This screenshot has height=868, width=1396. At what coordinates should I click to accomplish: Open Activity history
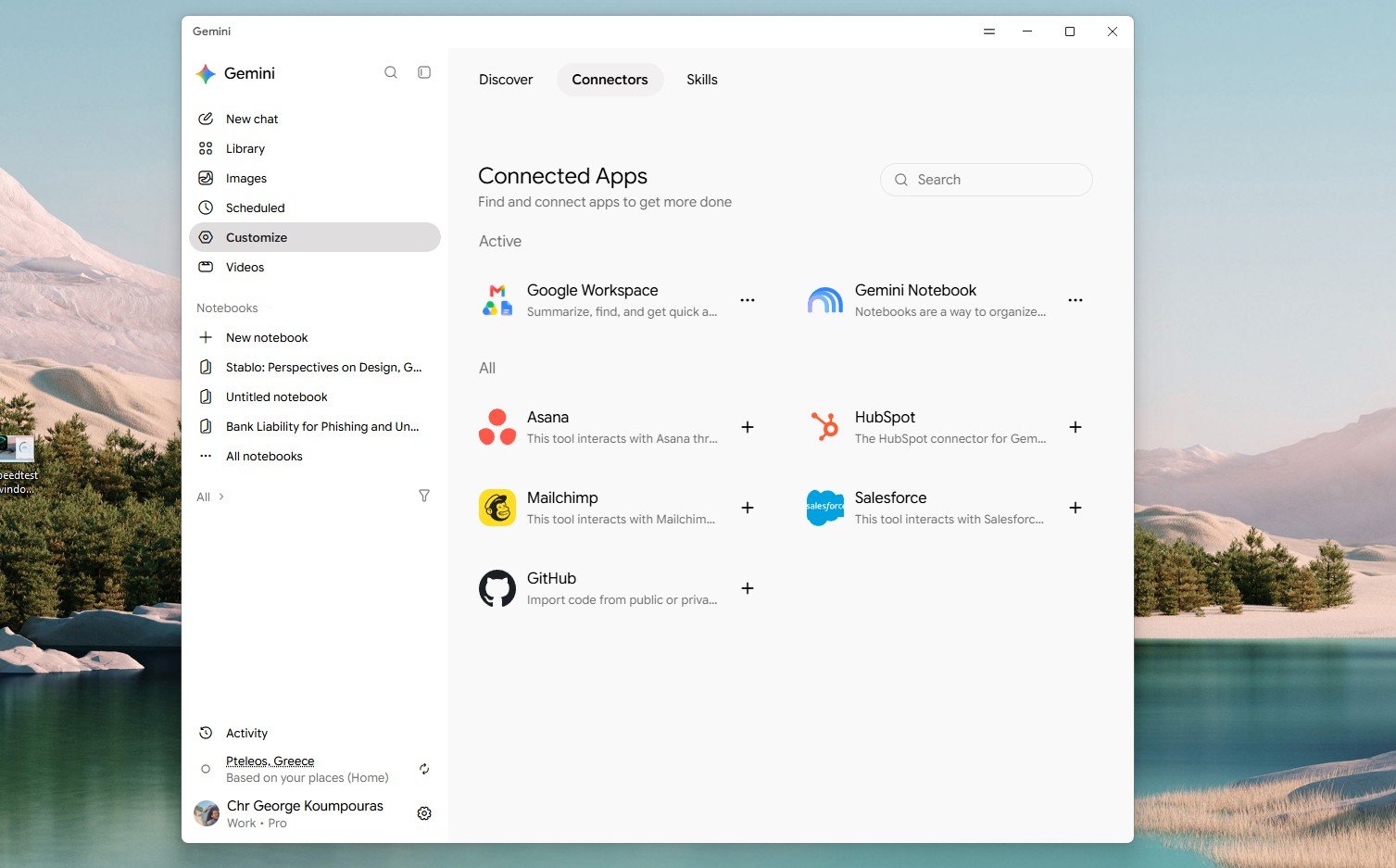pos(315,733)
